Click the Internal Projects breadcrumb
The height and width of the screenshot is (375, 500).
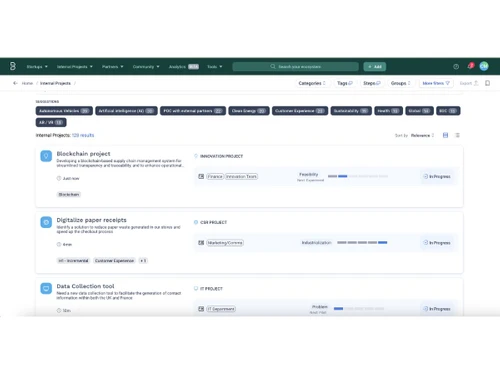(55, 83)
